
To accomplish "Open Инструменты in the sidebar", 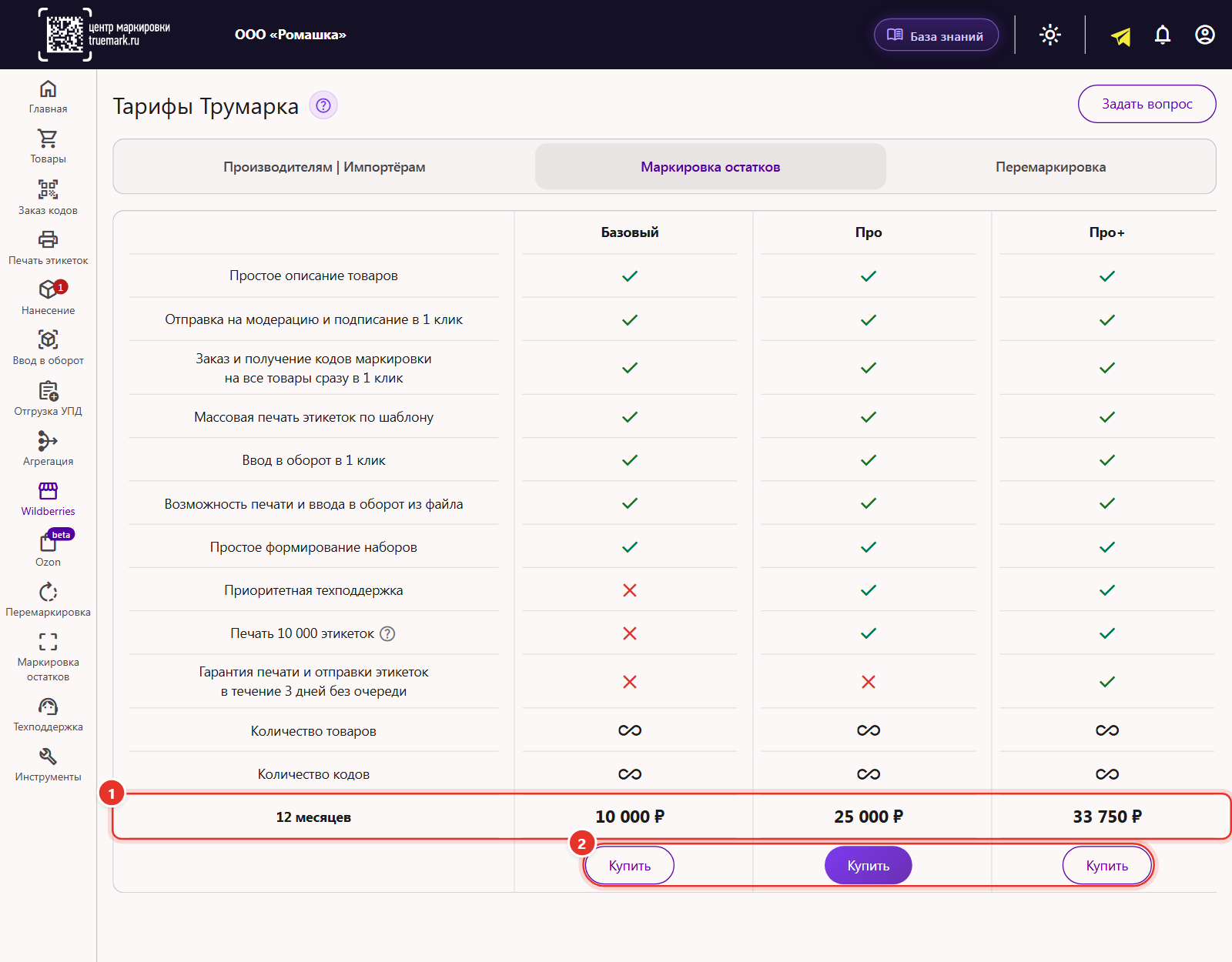I will point(48,764).
